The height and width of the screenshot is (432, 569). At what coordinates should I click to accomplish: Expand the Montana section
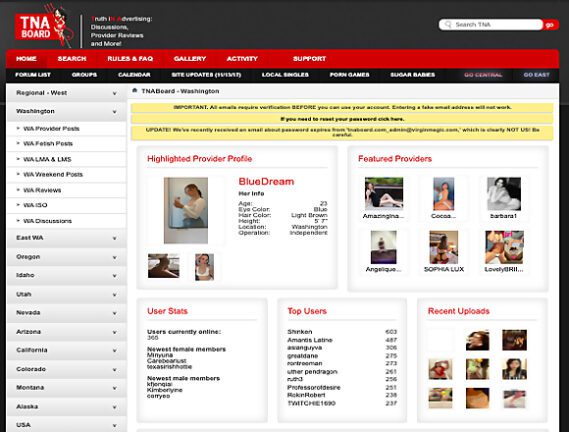click(x=66, y=387)
